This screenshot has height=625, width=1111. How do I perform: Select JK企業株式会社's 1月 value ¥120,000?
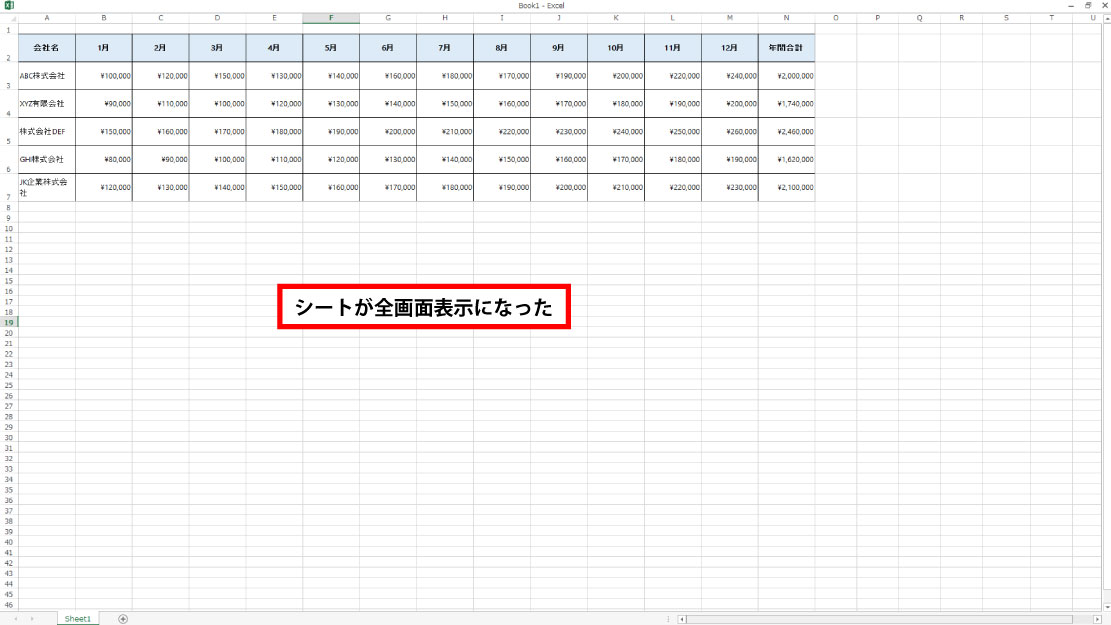pyautogui.click(x=103, y=187)
